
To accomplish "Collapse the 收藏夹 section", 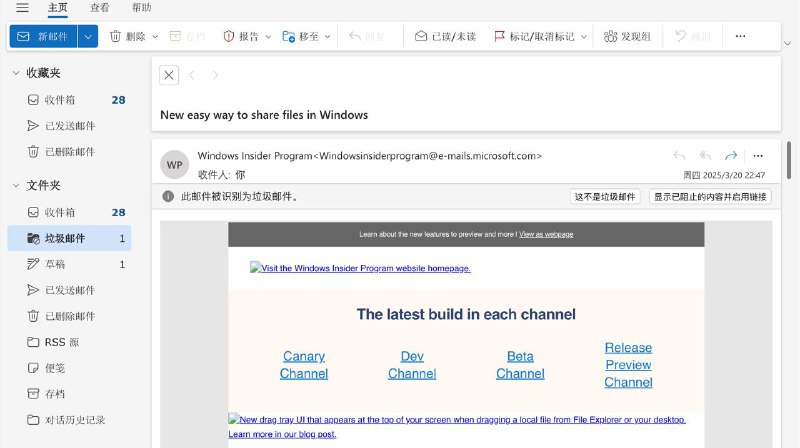I will pos(15,73).
